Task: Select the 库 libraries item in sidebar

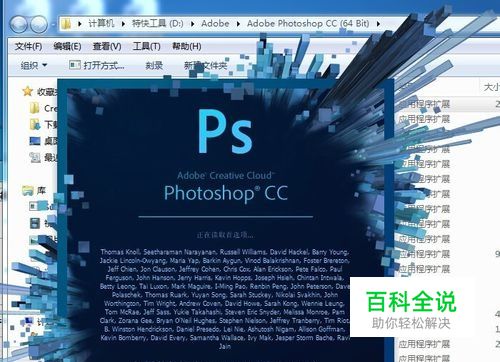Action: (x=34, y=190)
